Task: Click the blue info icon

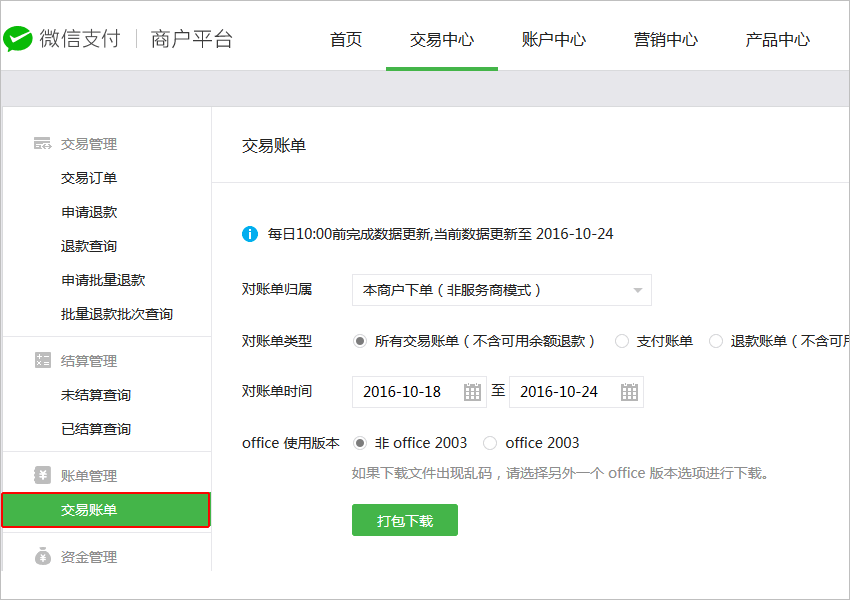Action: click(x=250, y=234)
